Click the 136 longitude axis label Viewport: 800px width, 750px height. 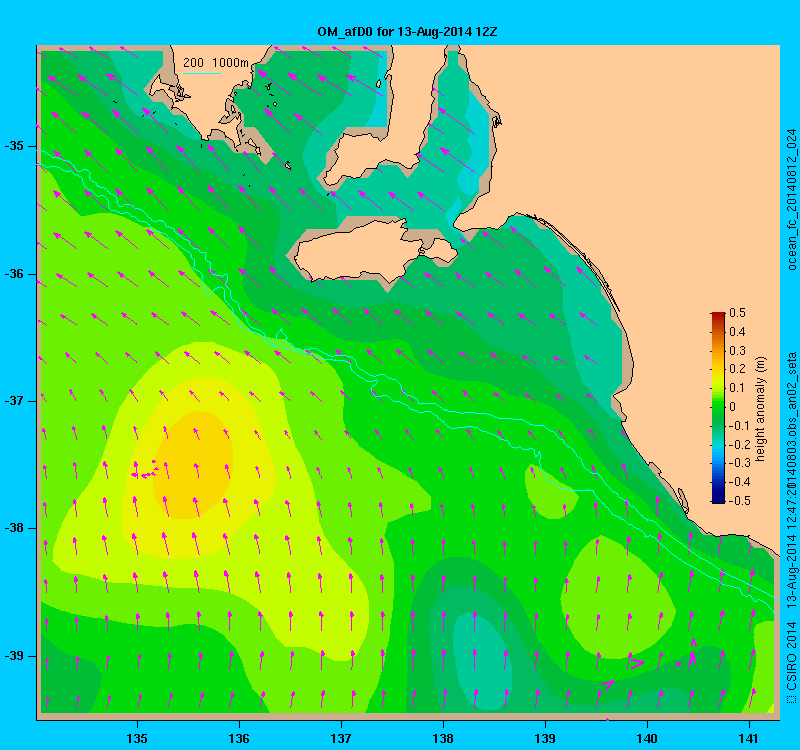tap(239, 738)
